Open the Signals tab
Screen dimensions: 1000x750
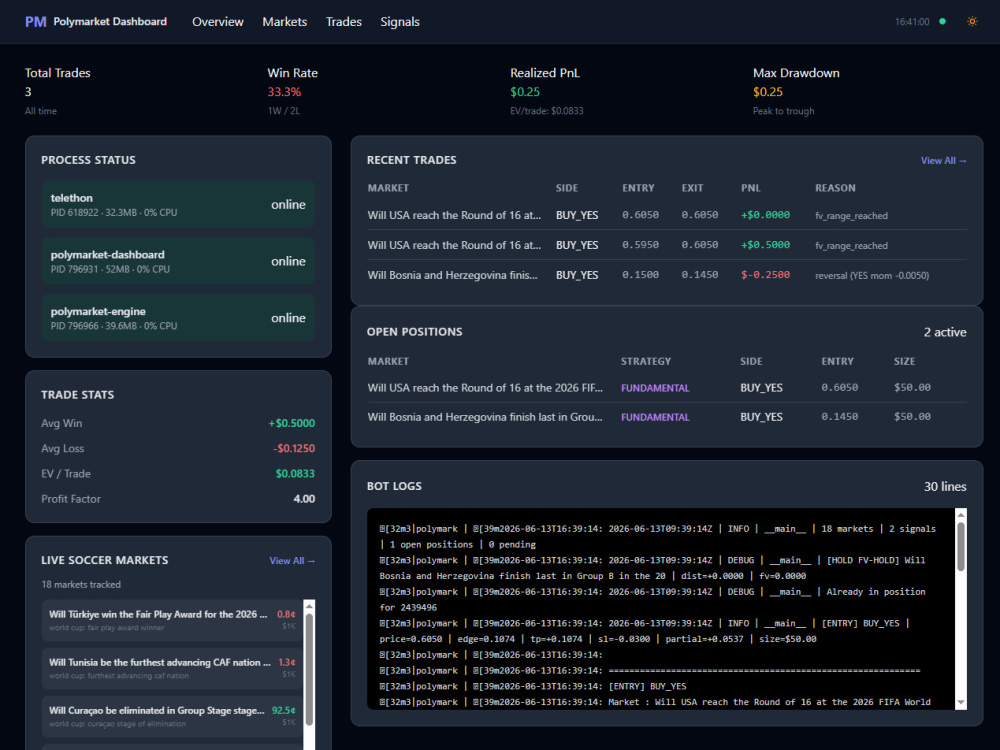pyautogui.click(x=400, y=22)
